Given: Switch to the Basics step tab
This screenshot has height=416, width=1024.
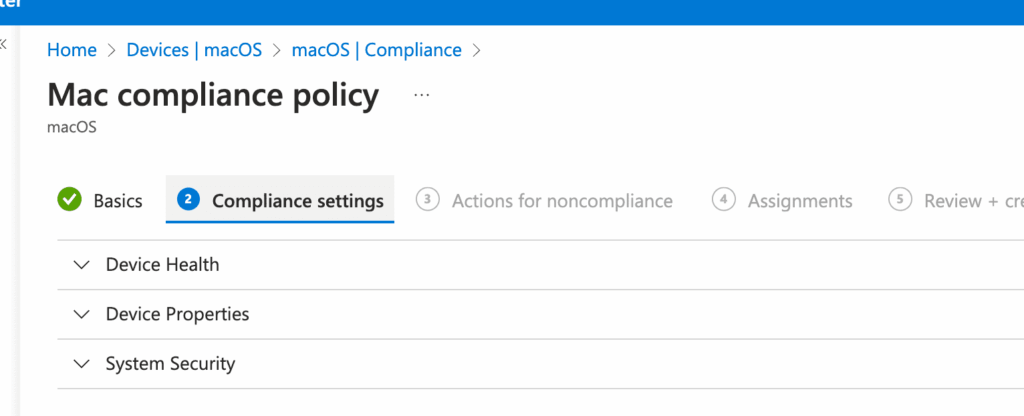Looking at the screenshot, I should click(118, 201).
